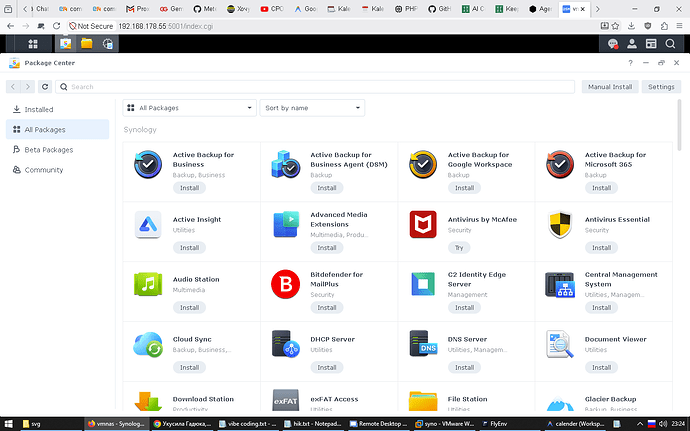Click the Audio Station music icon

(x=148, y=284)
